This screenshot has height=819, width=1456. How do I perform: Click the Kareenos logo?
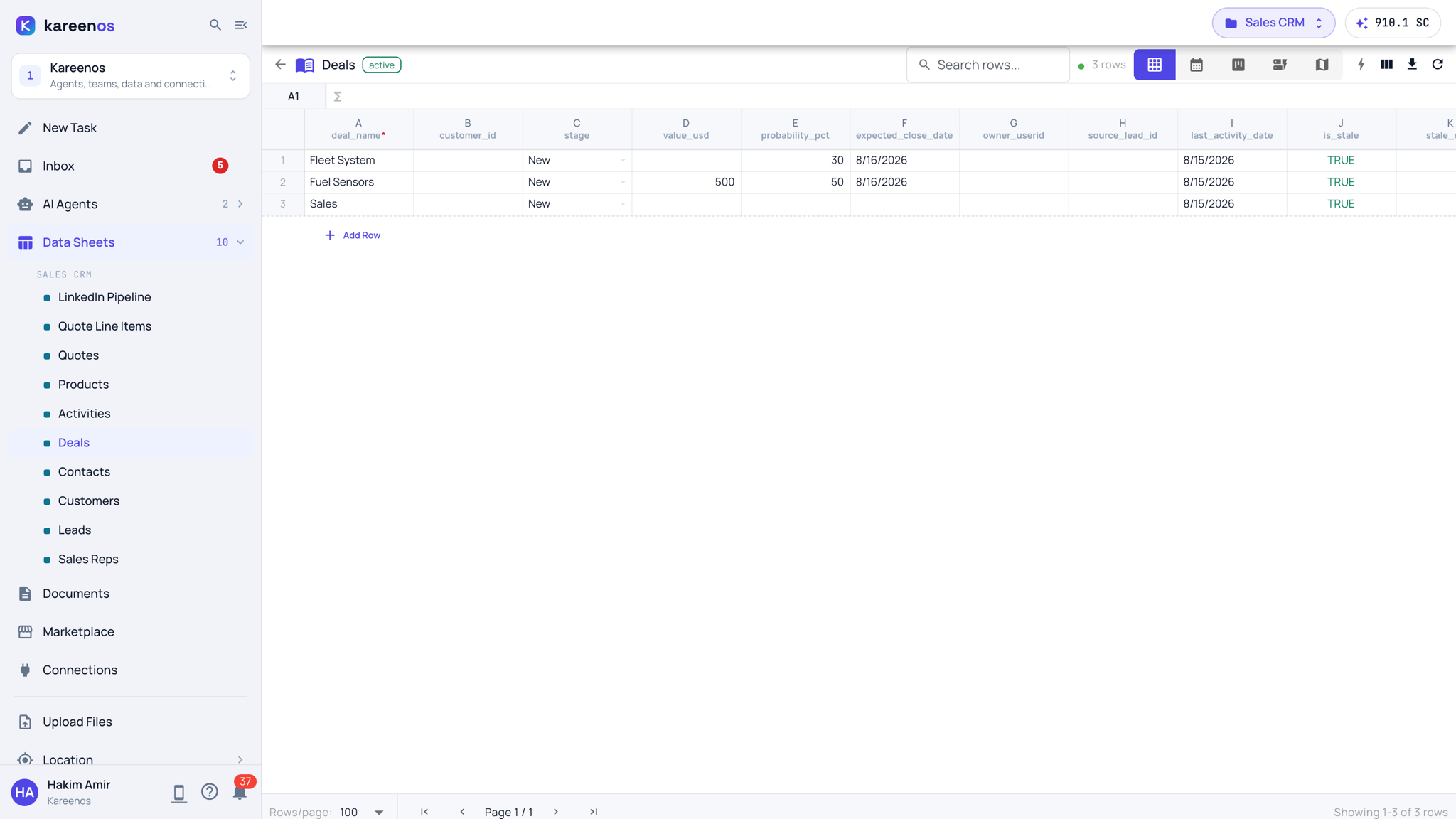pyautogui.click(x=65, y=26)
